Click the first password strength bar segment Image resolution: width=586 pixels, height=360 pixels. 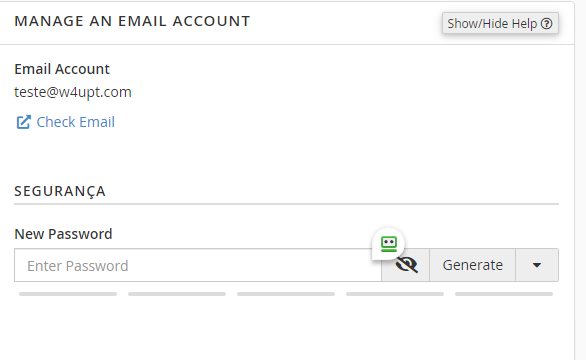pyautogui.click(x=68, y=294)
